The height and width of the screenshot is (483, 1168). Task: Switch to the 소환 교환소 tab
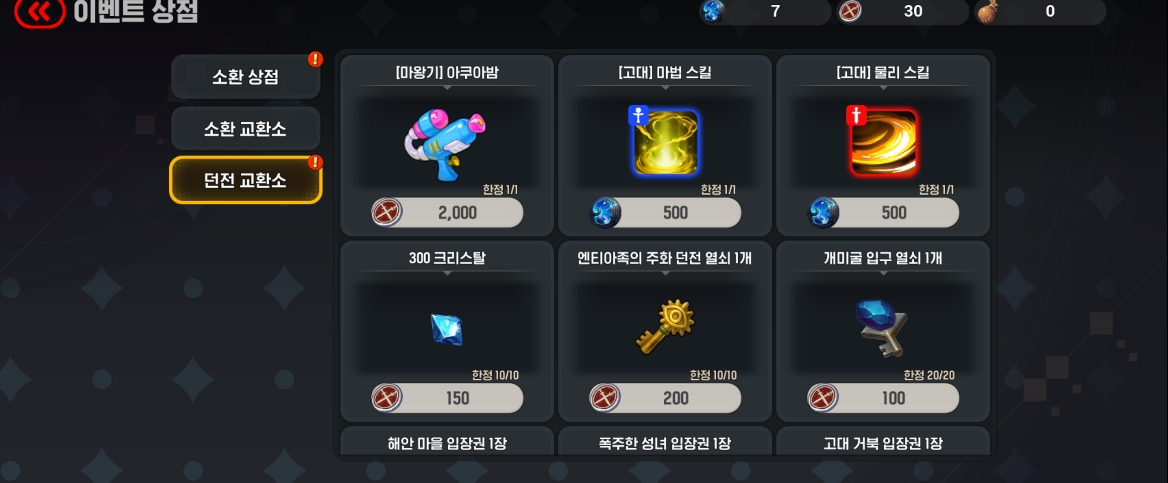(x=246, y=128)
